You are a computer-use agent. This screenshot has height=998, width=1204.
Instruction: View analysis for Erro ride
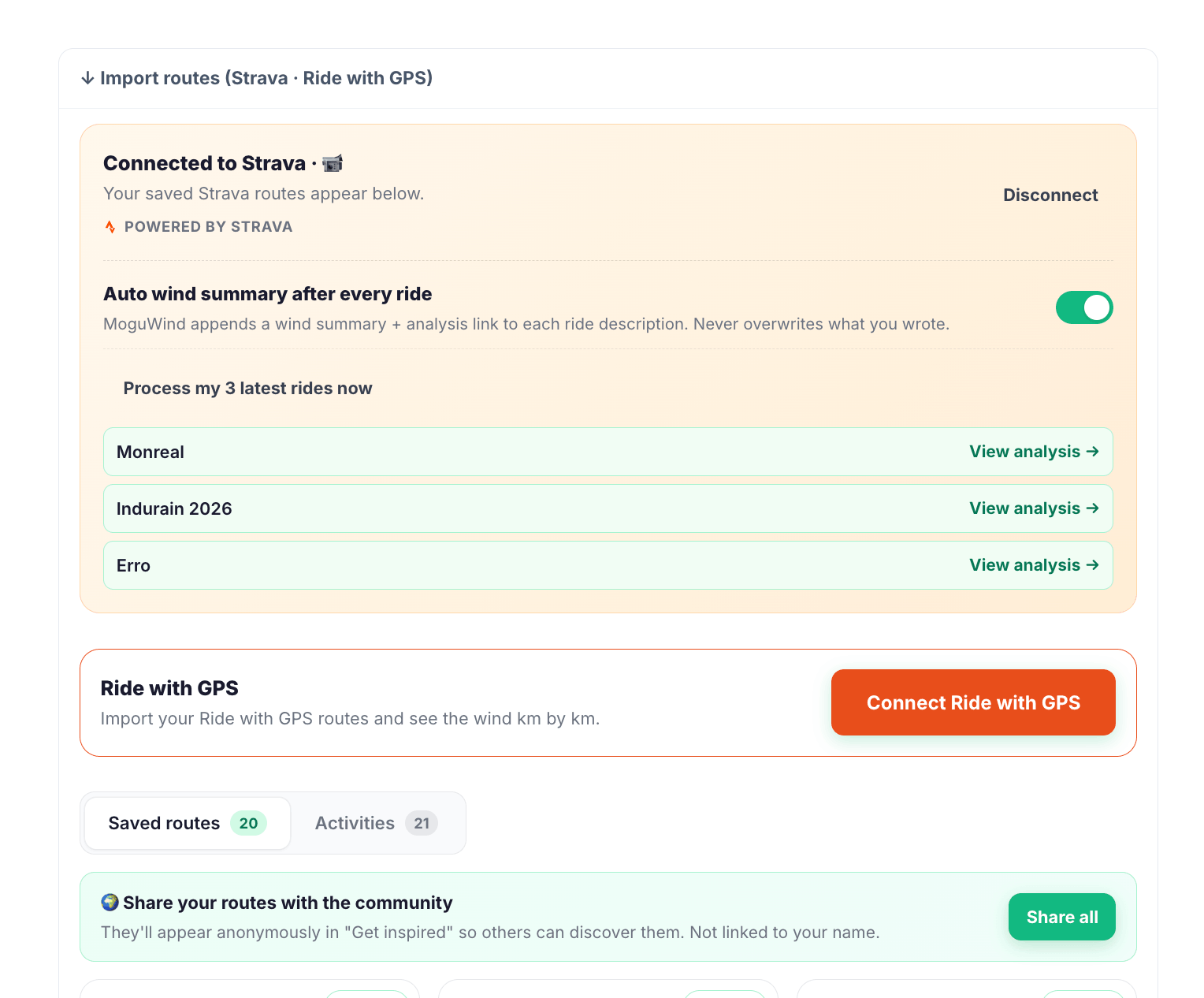click(1034, 565)
